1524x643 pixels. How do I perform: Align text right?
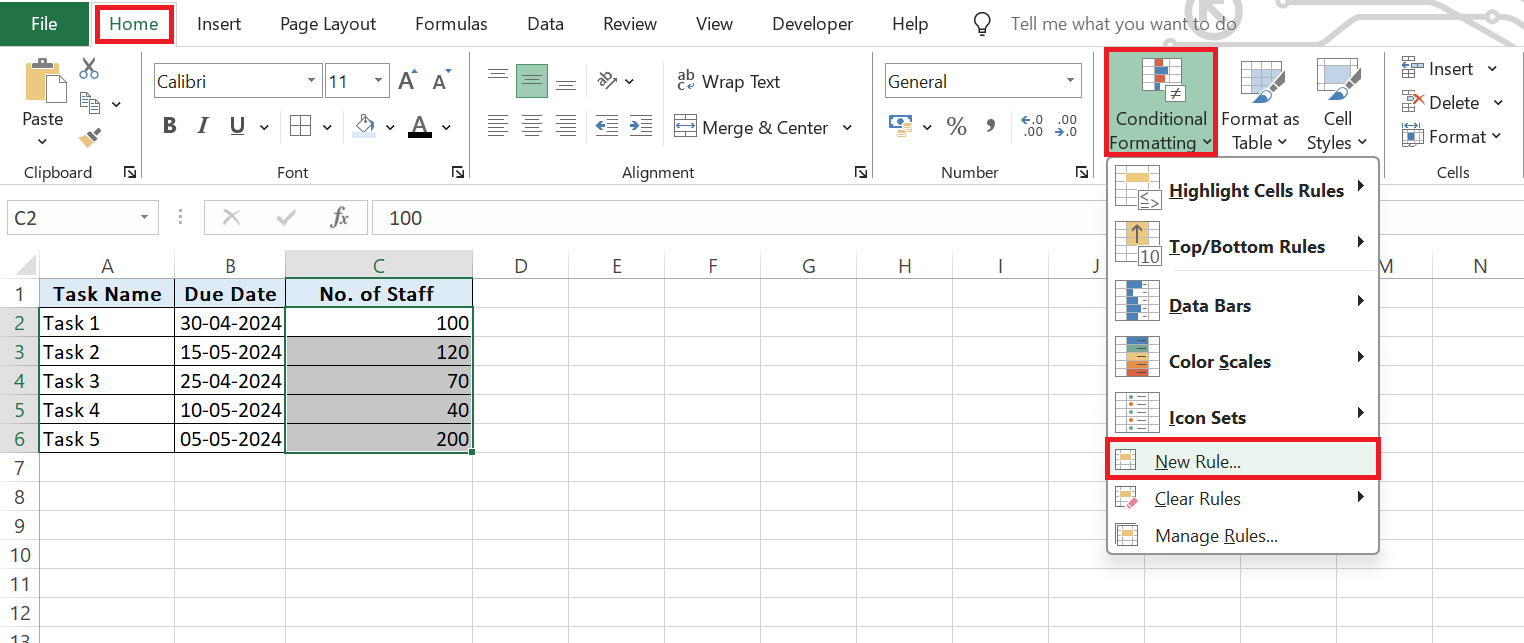point(566,126)
